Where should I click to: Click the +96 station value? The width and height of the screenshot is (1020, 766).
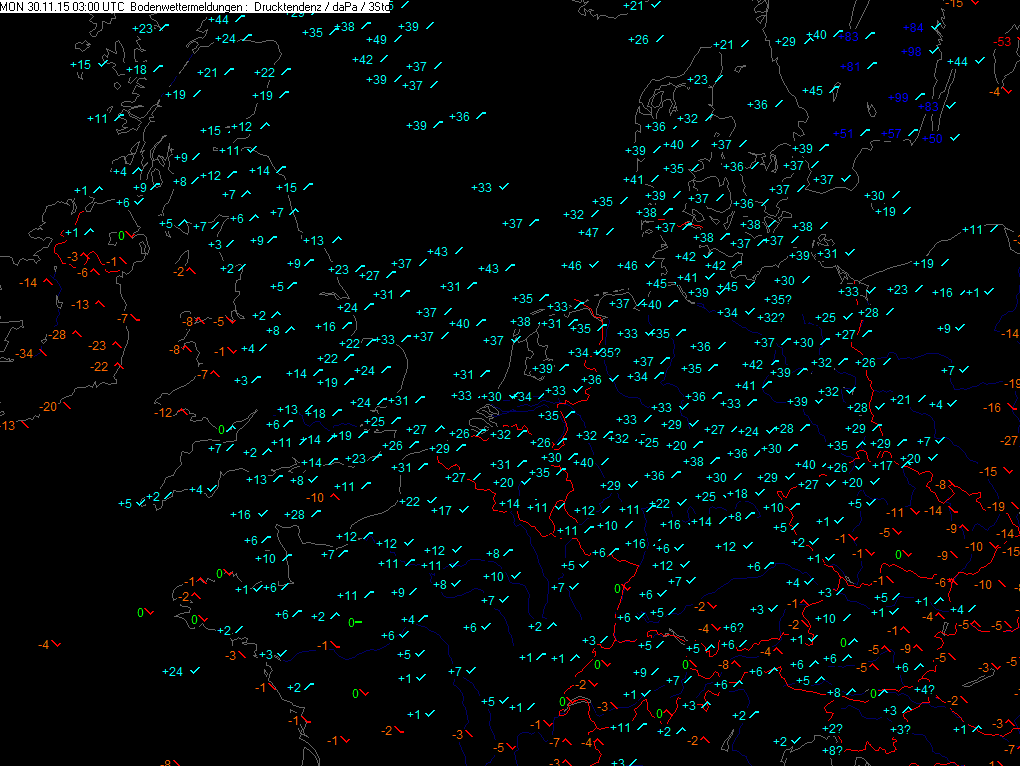coord(911,52)
